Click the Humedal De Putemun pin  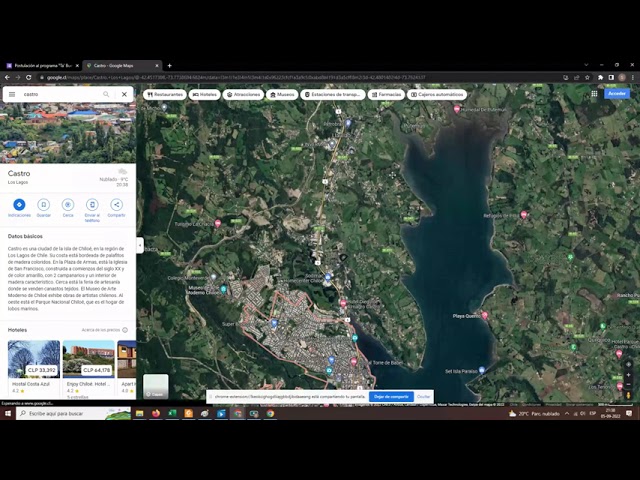[457, 109]
